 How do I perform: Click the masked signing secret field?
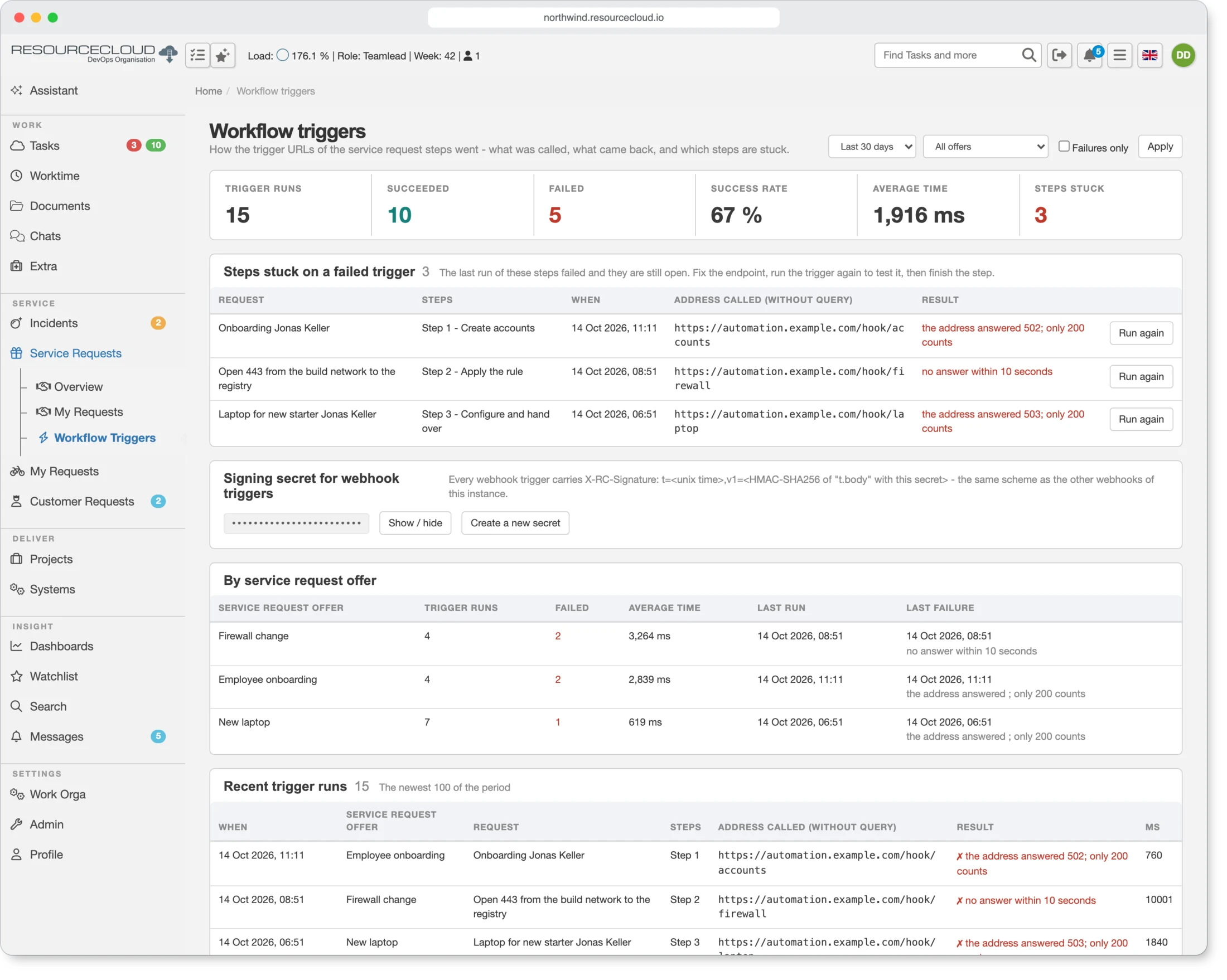296,523
